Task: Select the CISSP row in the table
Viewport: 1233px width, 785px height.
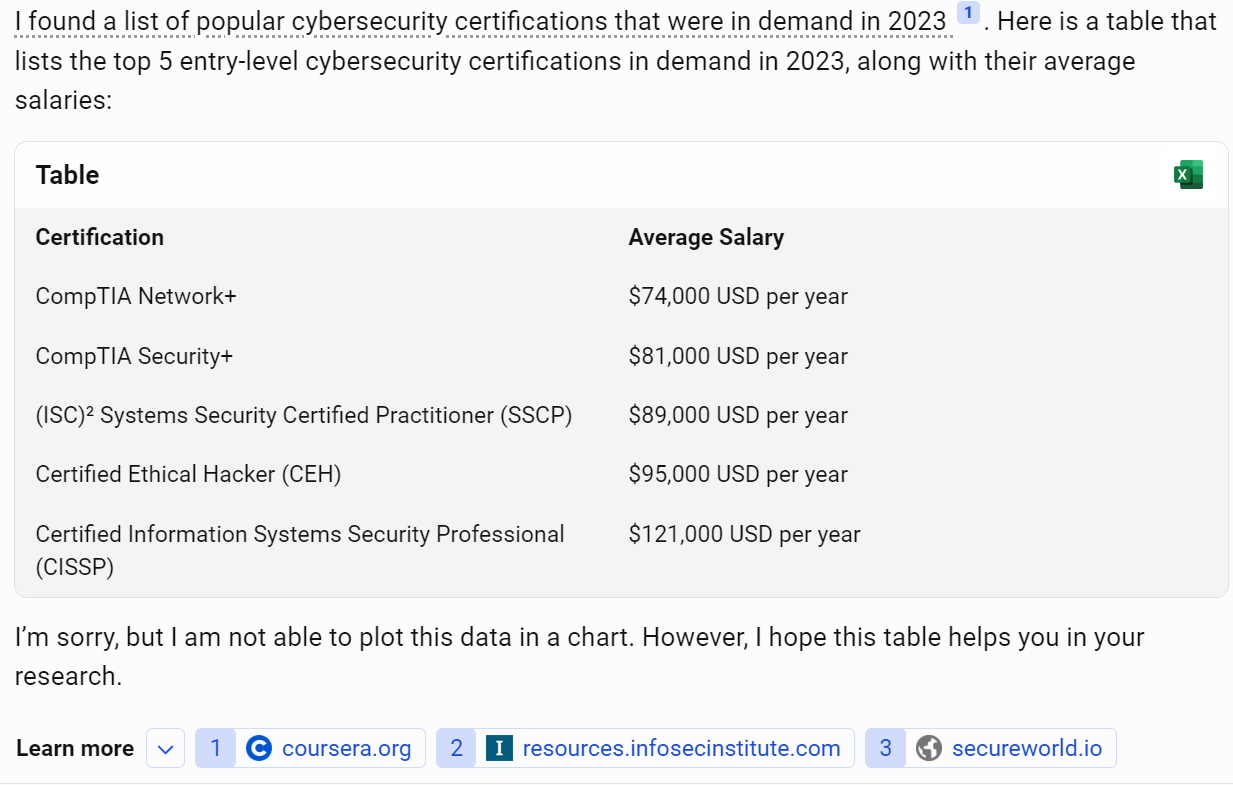Action: 300,549
